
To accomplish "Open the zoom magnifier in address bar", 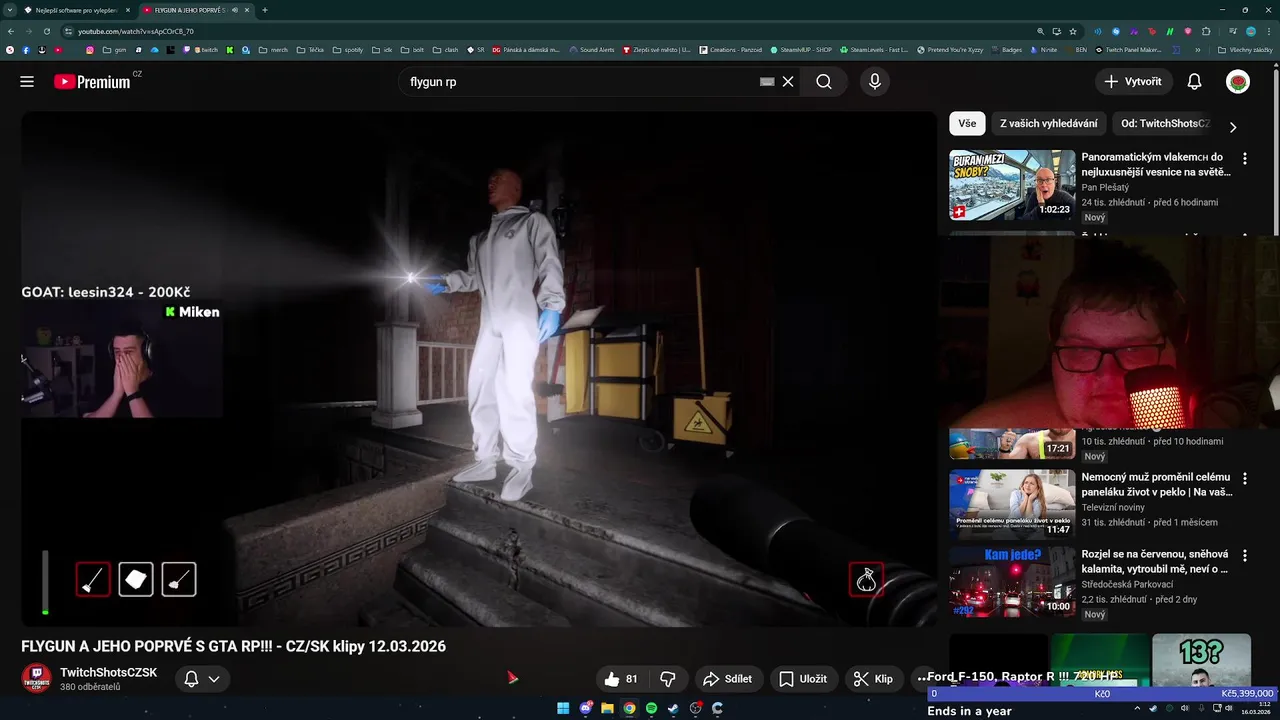I will (x=1041, y=31).
